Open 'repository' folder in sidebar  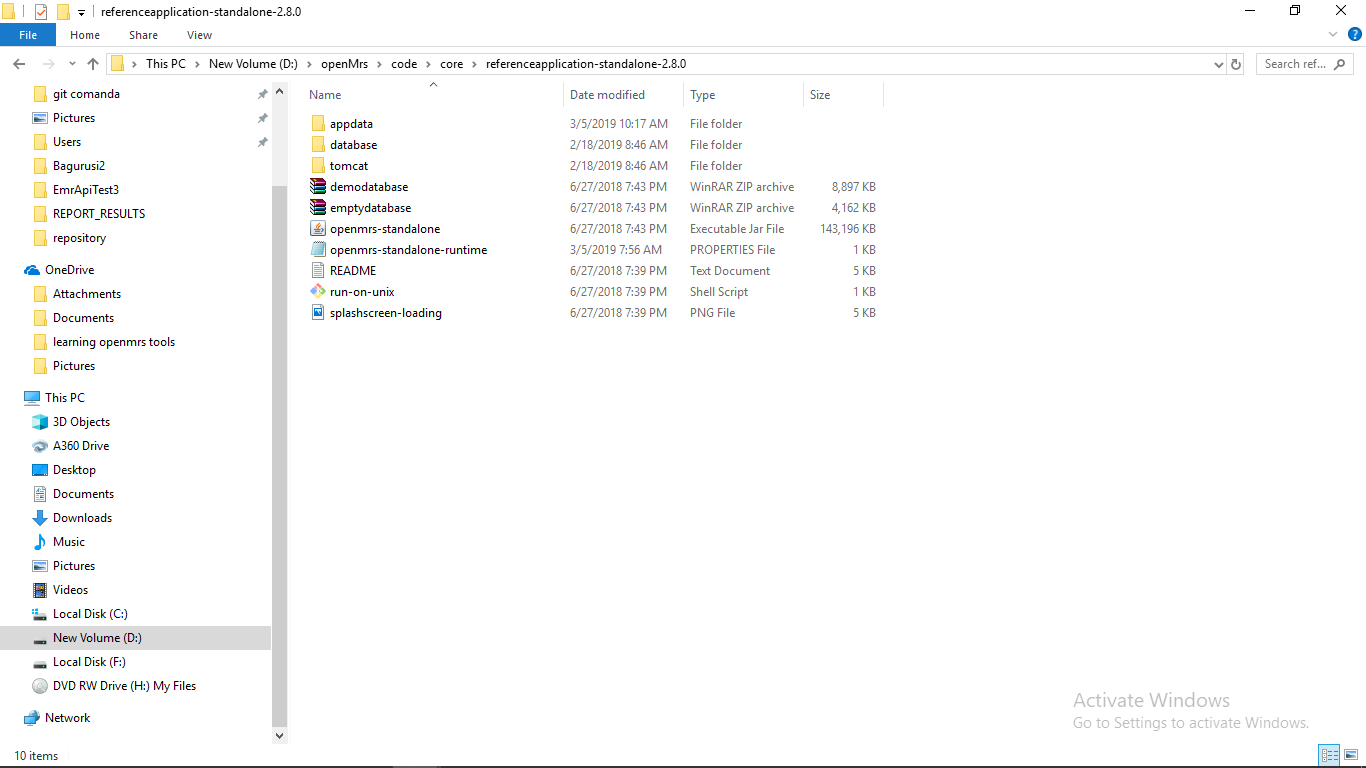pyautogui.click(x=79, y=238)
